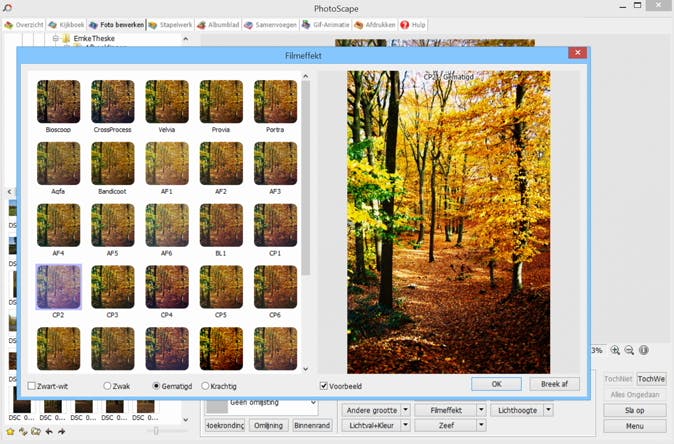This screenshot has width=674, height=444.
Task: Open the Lichthoogte dropdown arrow
Action: click(x=549, y=410)
